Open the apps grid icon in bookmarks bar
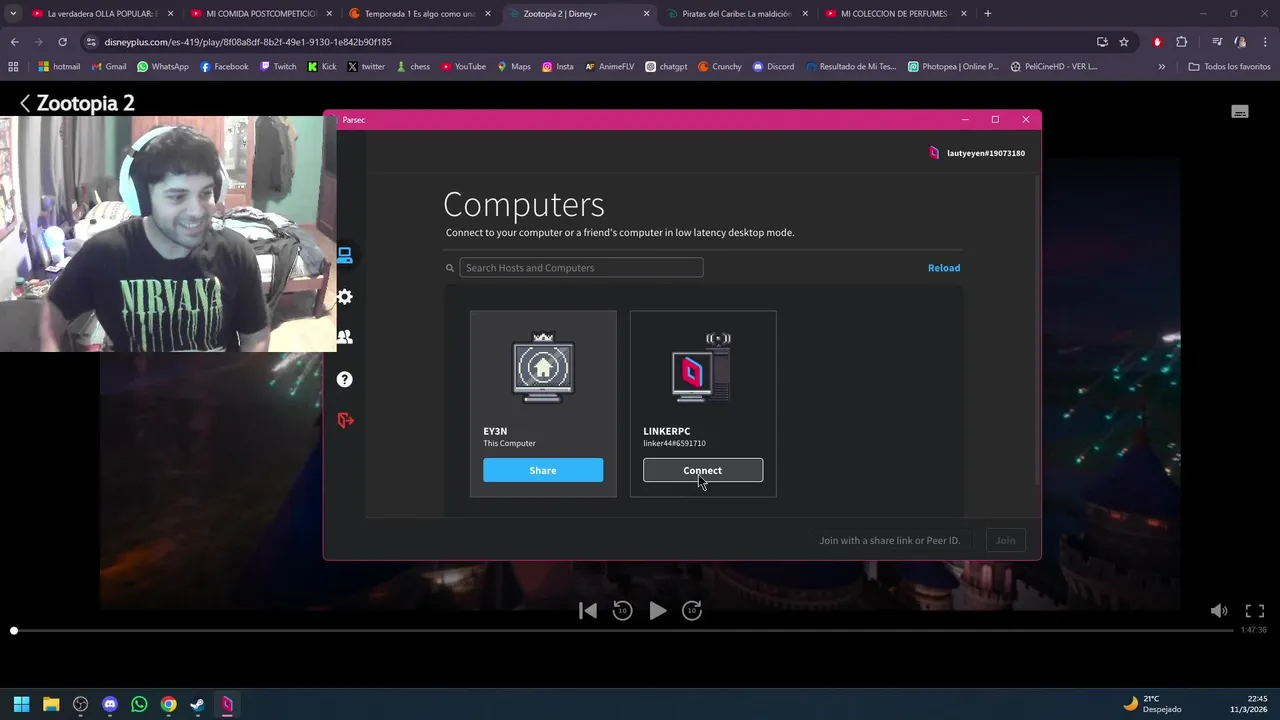 tap(13, 67)
